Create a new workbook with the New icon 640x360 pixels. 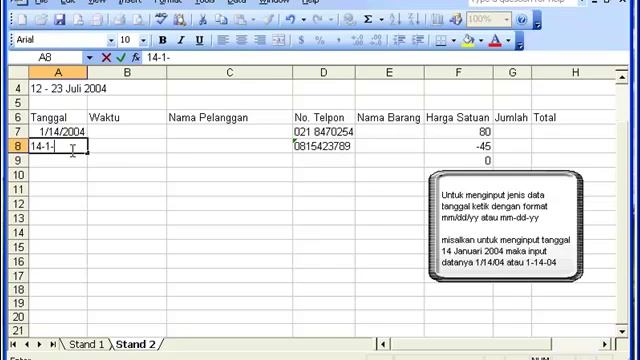[x=22, y=19]
